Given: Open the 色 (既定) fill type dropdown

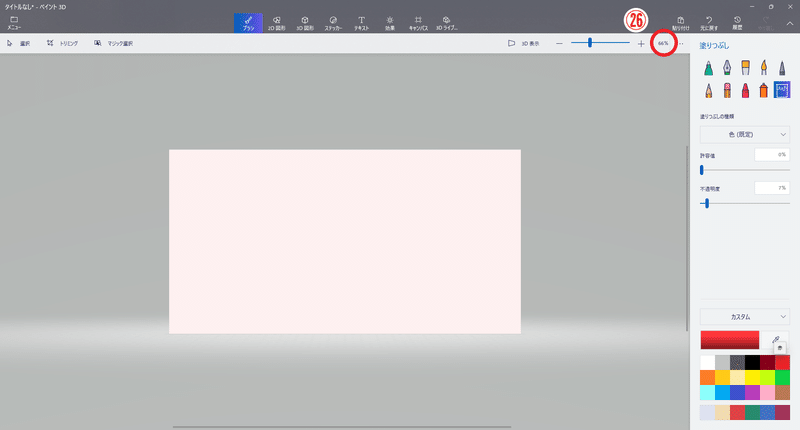Looking at the screenshot, I should 744,135.
